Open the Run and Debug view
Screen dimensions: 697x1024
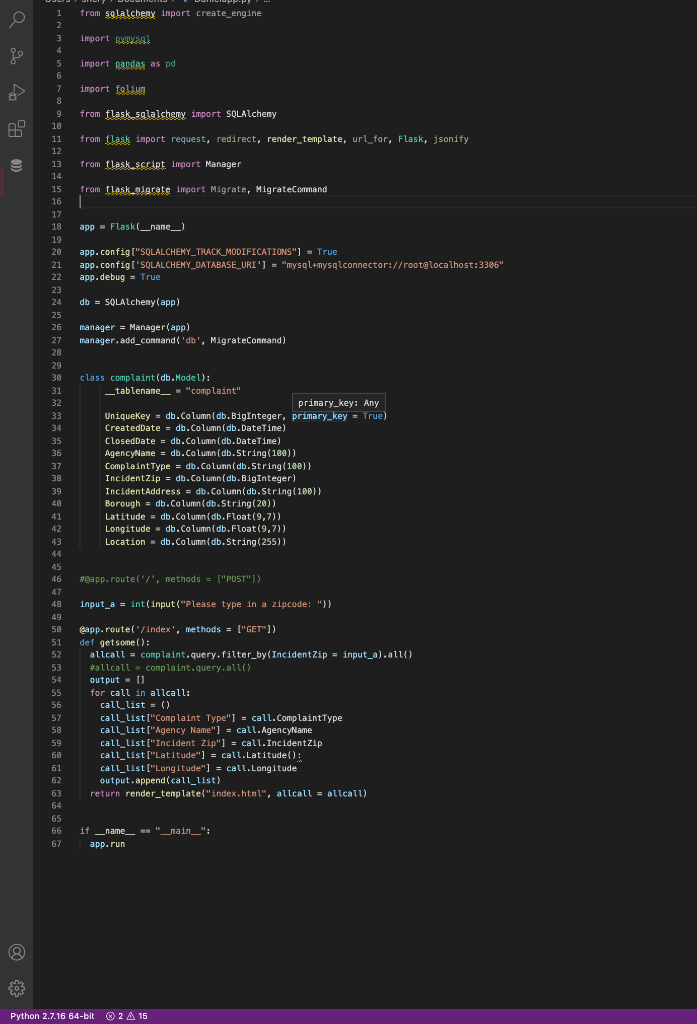click(16, 91)
